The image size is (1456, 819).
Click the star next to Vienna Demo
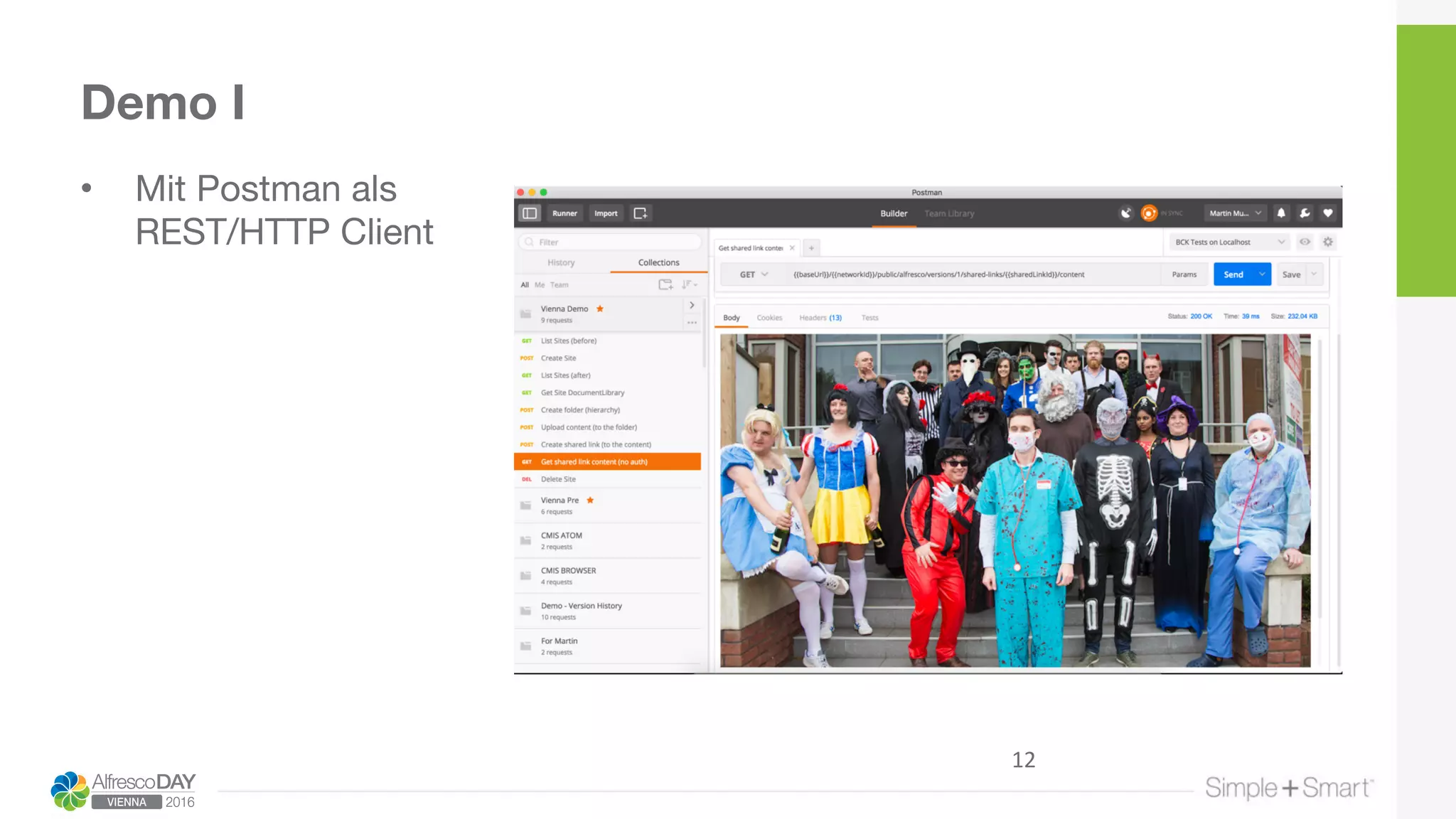600,309
